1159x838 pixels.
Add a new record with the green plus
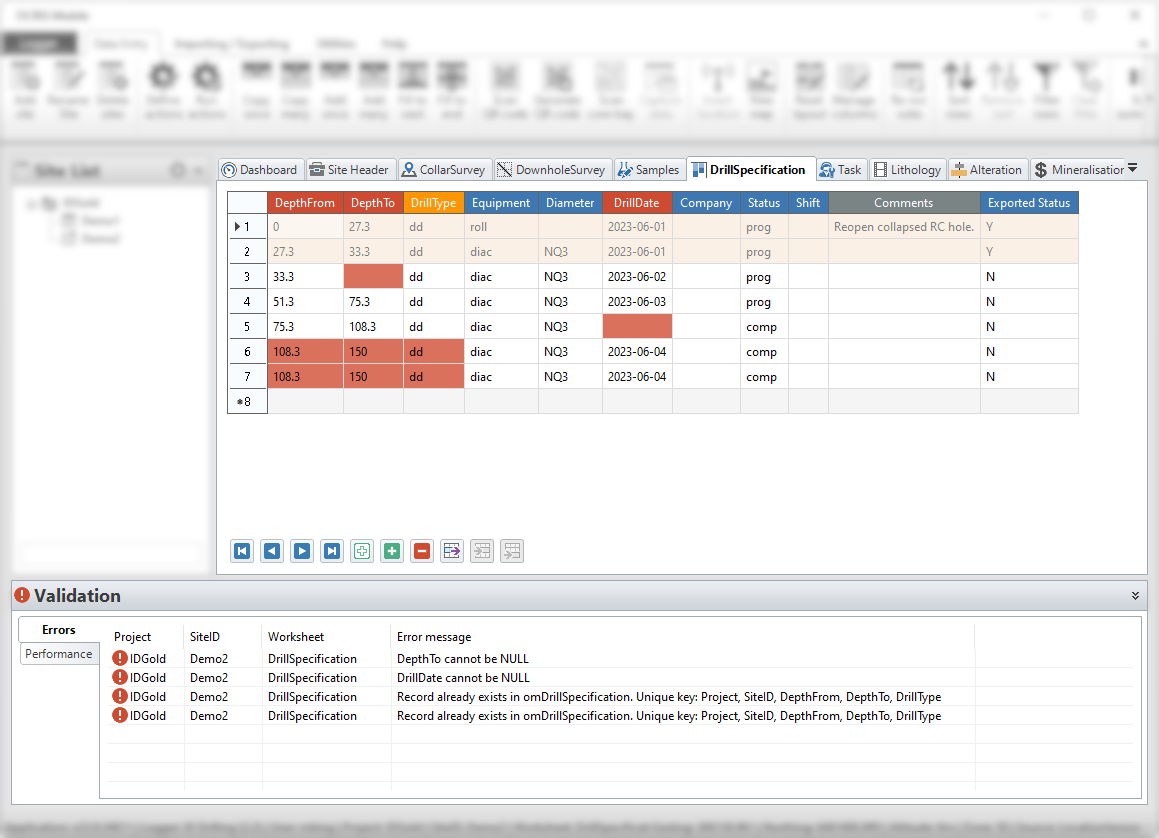(x=391, y=550)
